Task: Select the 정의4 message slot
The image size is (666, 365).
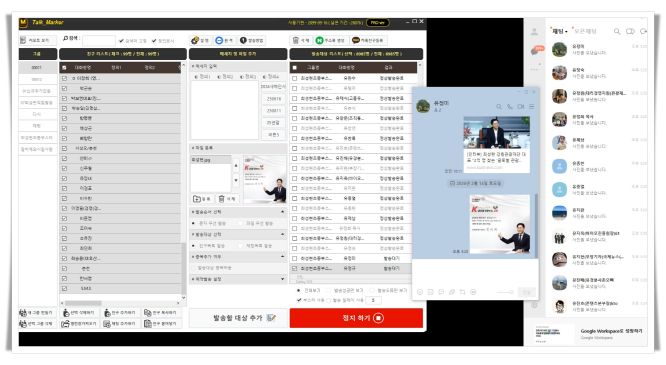Action: (x=271, y=77)
